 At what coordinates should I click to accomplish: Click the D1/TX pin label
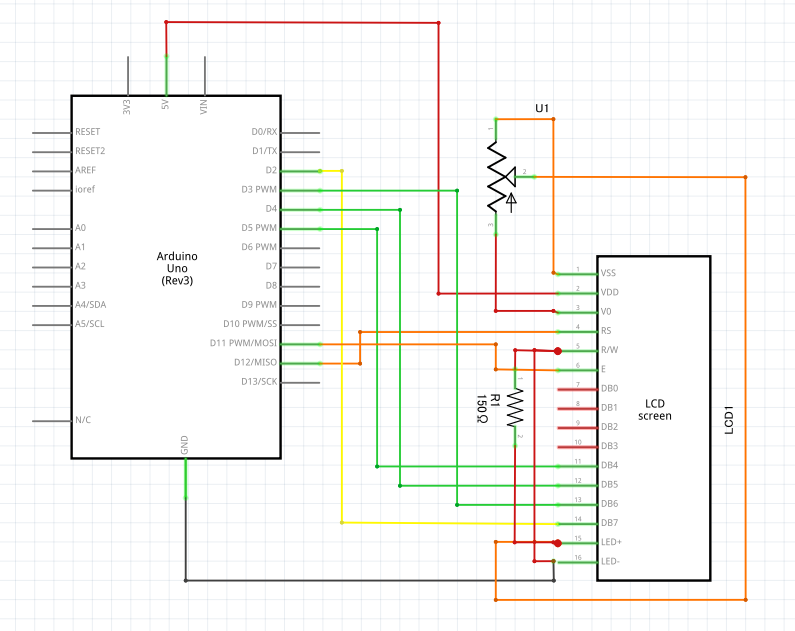pyautogui.click(x=265, y=151)
